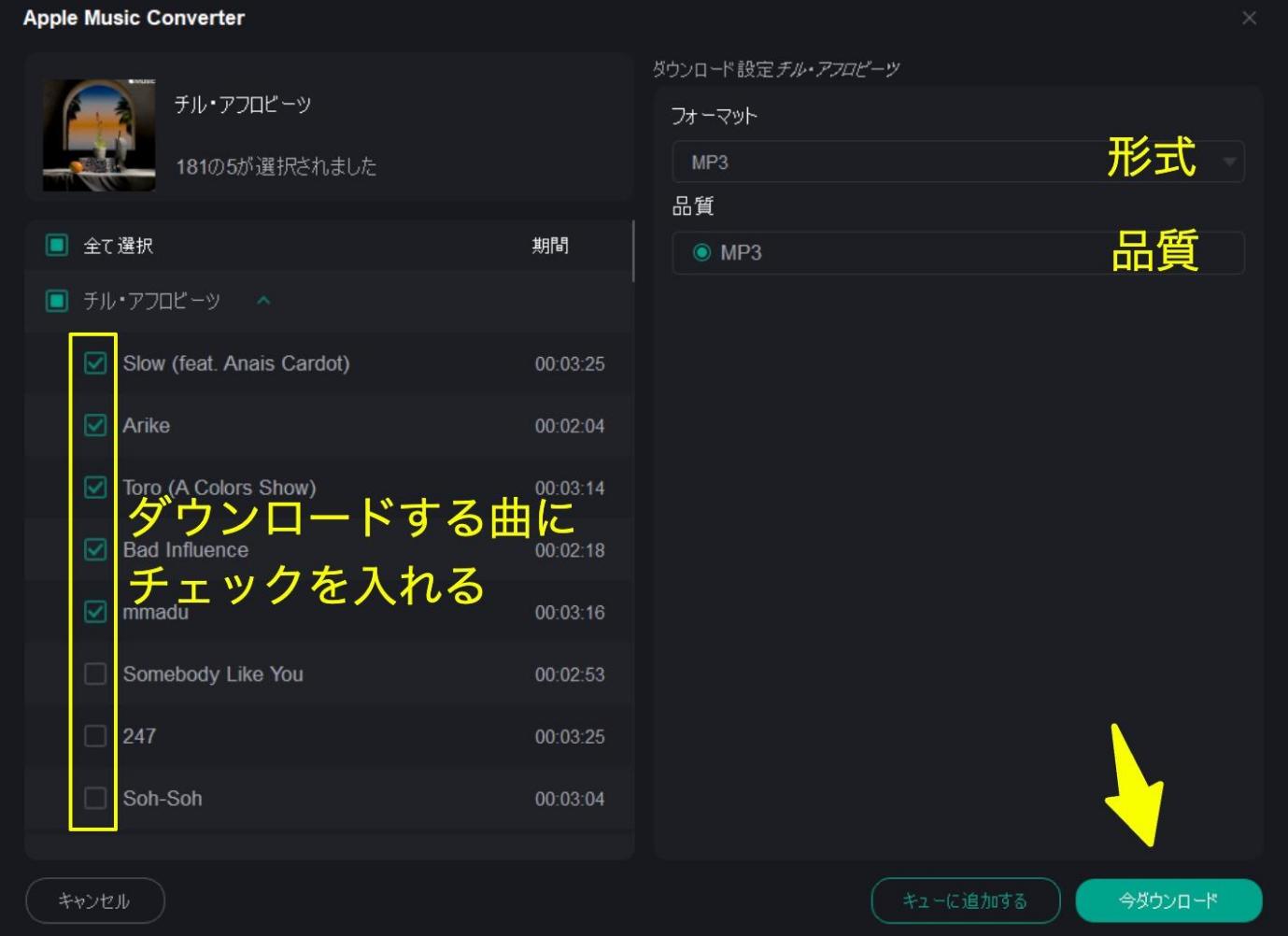Click the Somebody Like You title
The width and height of the screenshot is (1288, 936).
[213, 674]
